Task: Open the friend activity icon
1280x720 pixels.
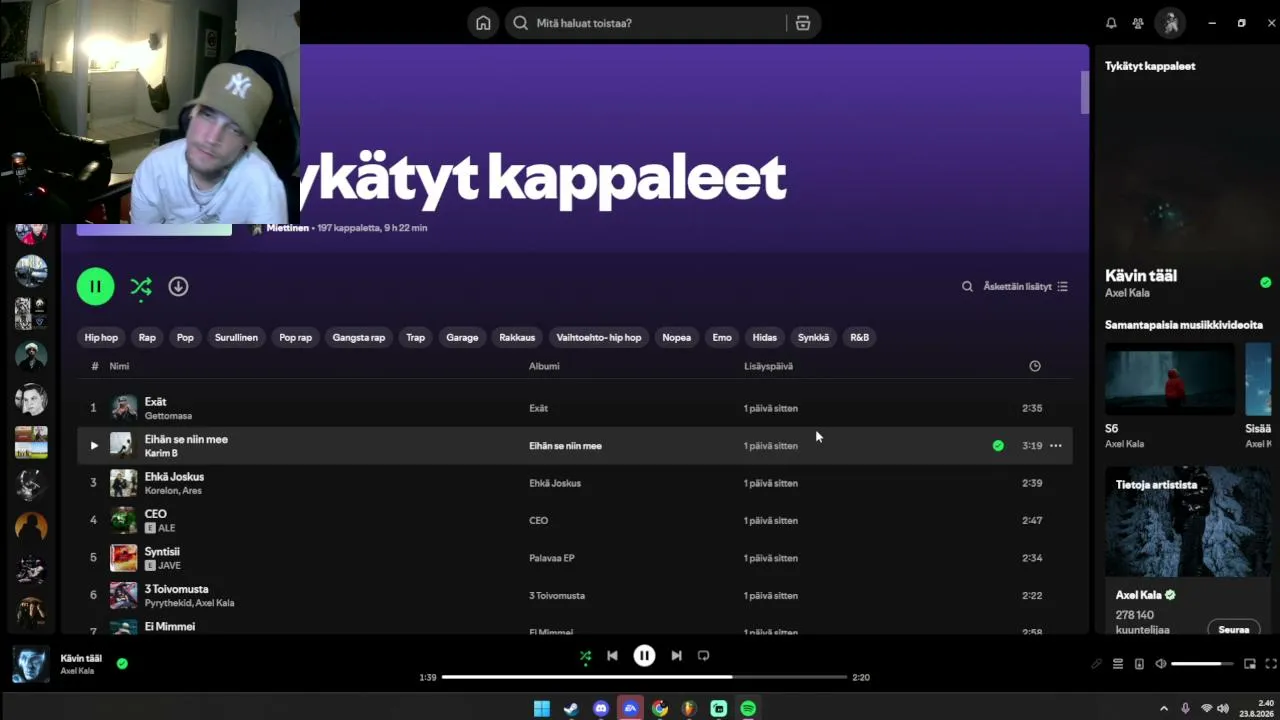Action: pyautogui.click(x=1138, y=23)
